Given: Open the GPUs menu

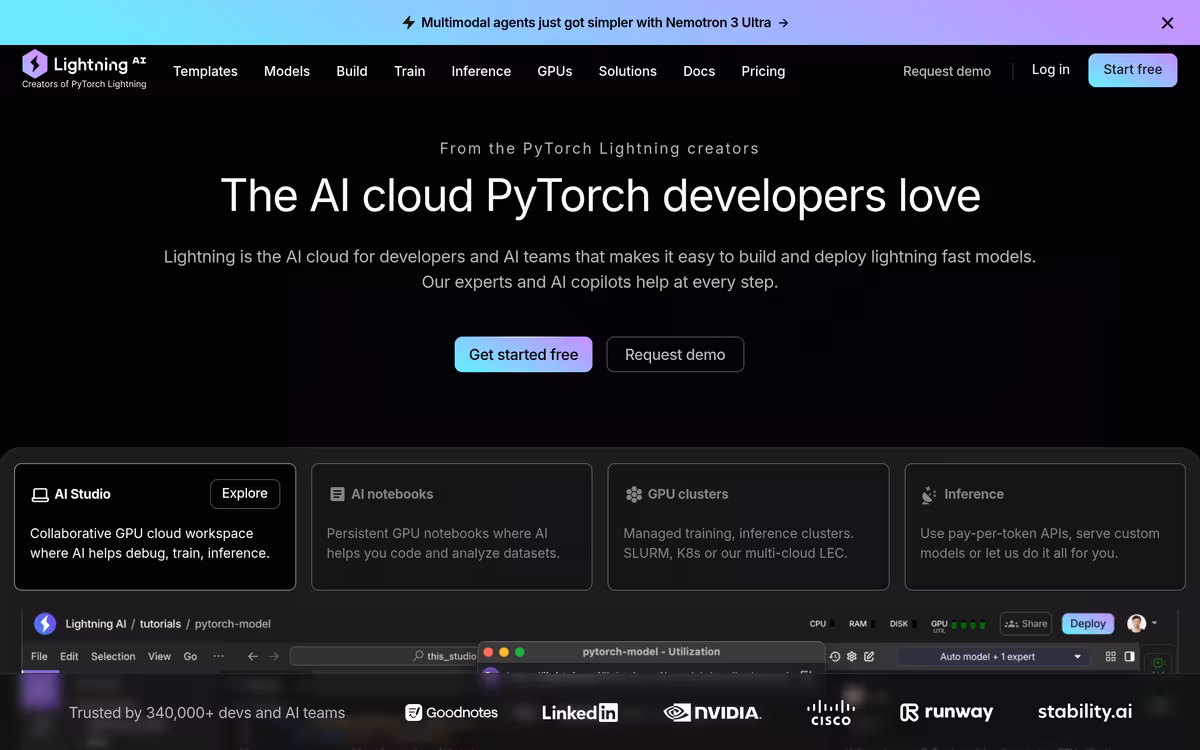Looking at the screenshot, I should pyautogui.click(x=555, y=71).
